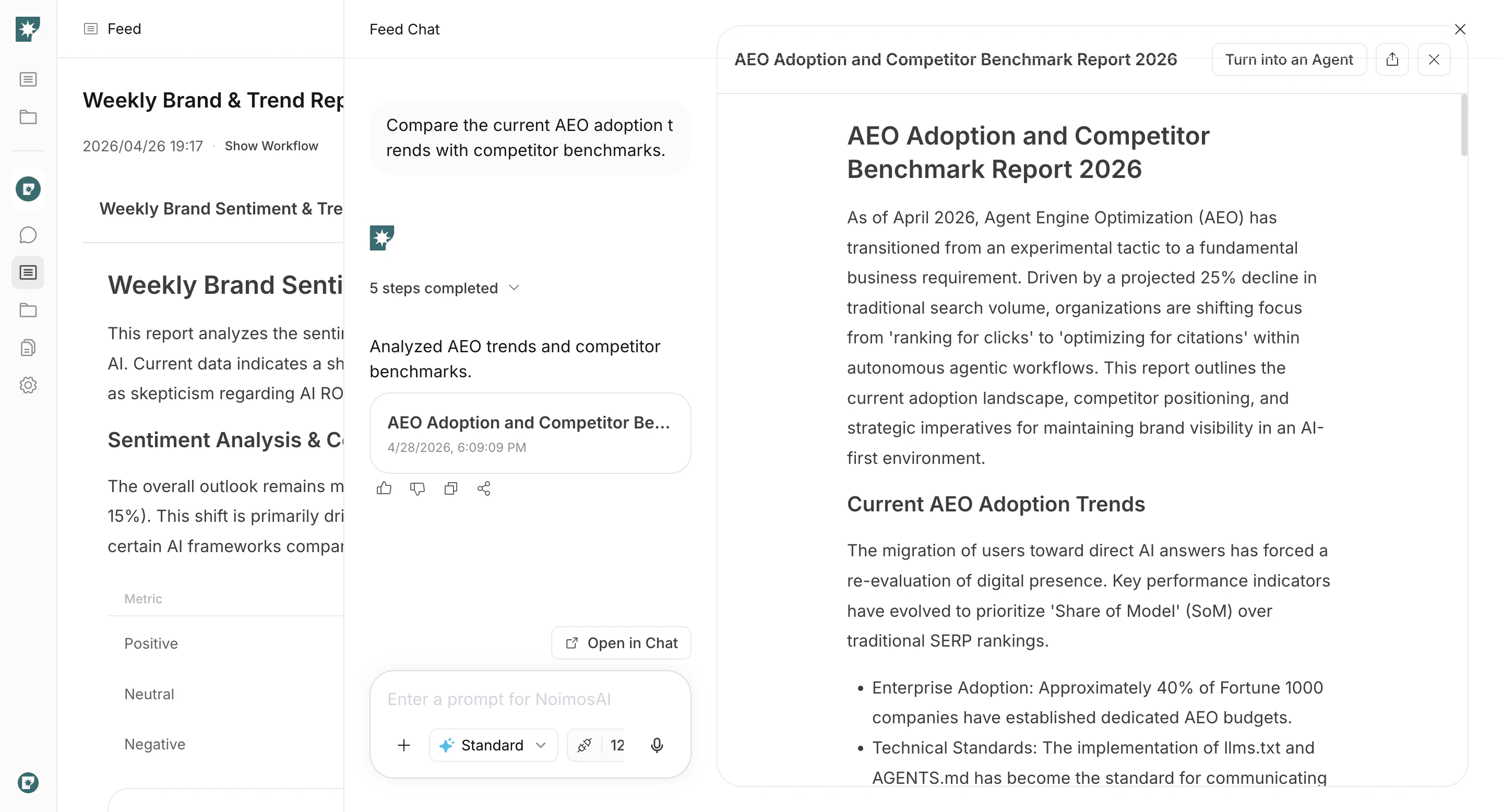Click the 2026/04/26 19:17 timestamp
The image size is (1502, 812).
(143, 146)
